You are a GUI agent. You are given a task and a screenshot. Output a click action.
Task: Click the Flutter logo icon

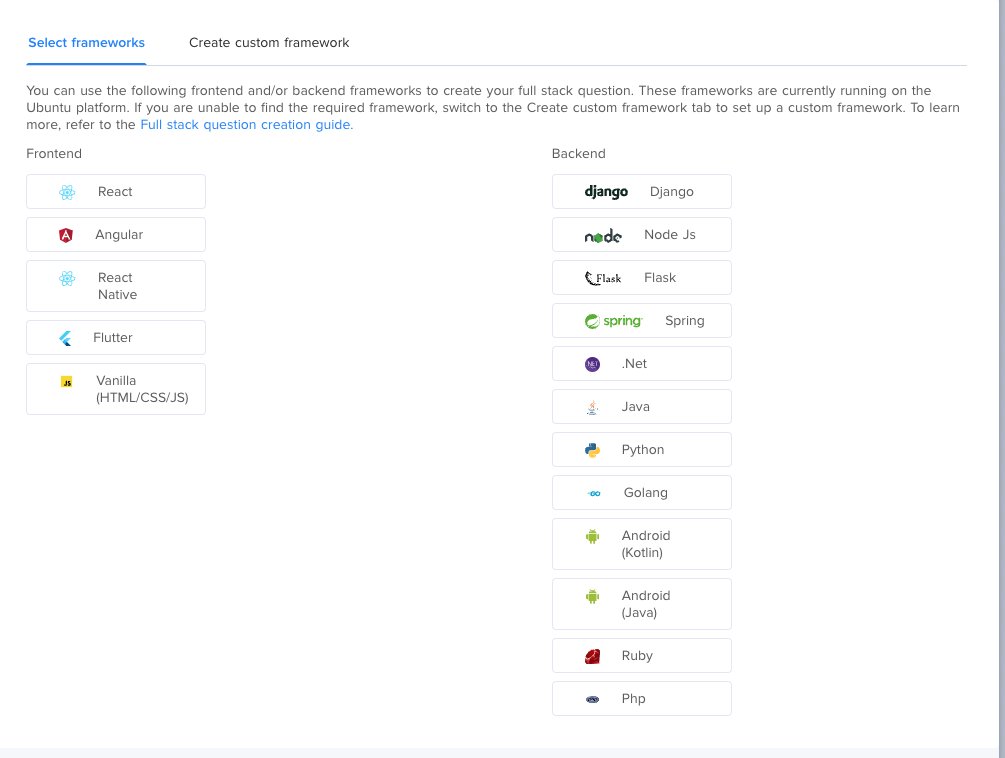pyautogui.click(x=65, y=338)
